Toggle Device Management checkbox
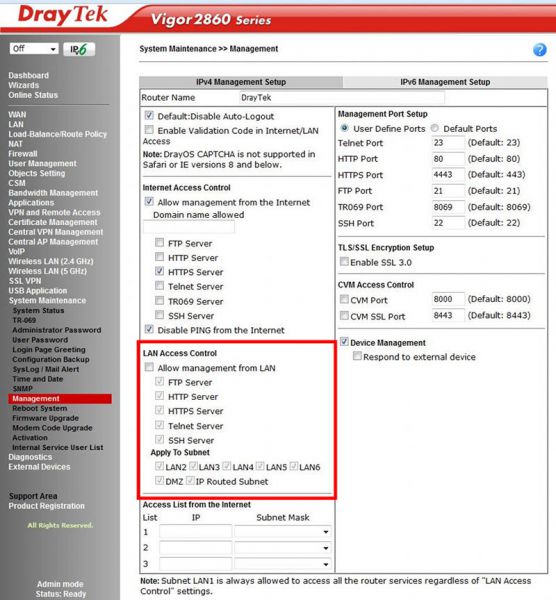556x600 pixels. [344, 342]
